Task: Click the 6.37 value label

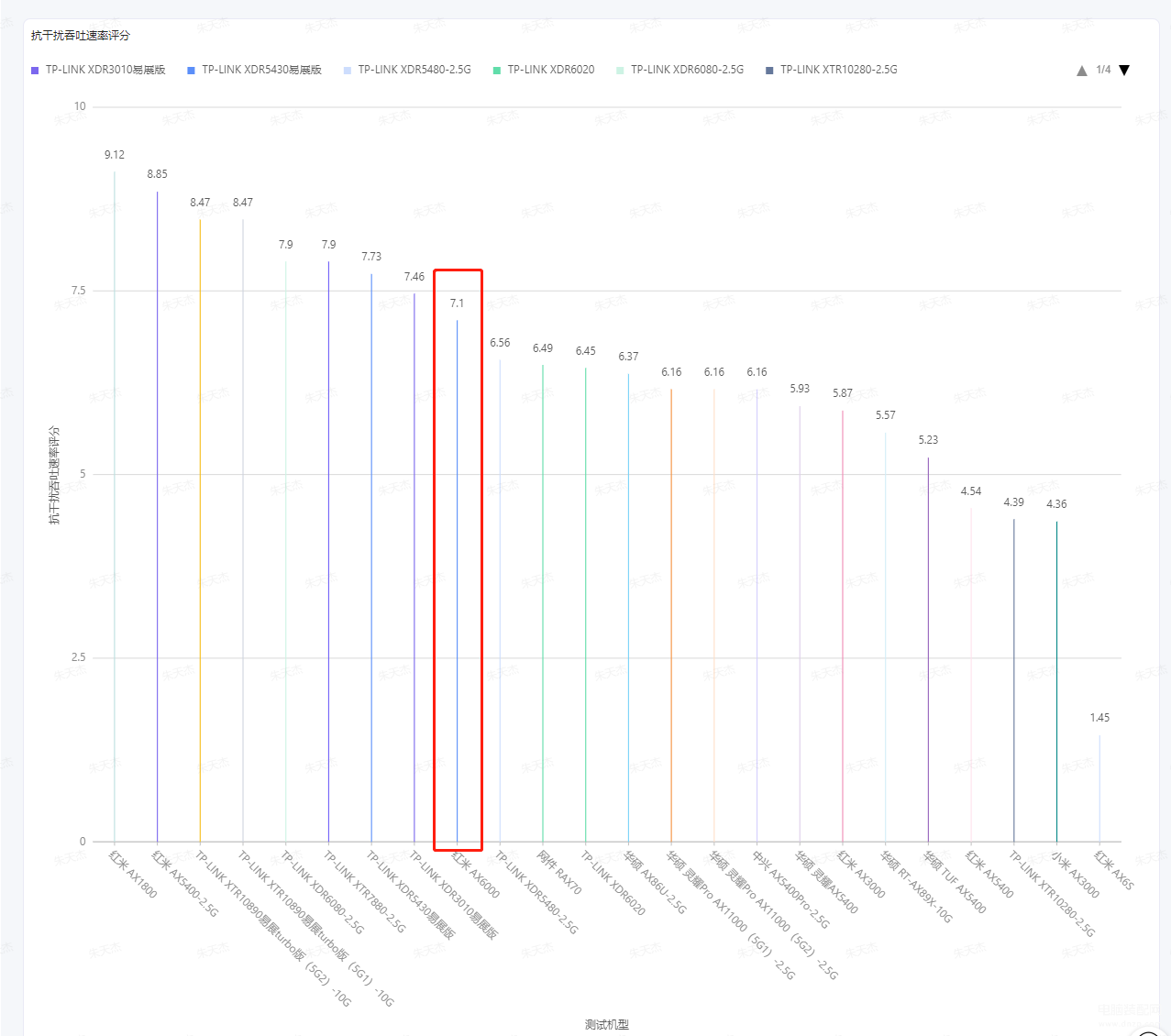Action: [628, 357]
